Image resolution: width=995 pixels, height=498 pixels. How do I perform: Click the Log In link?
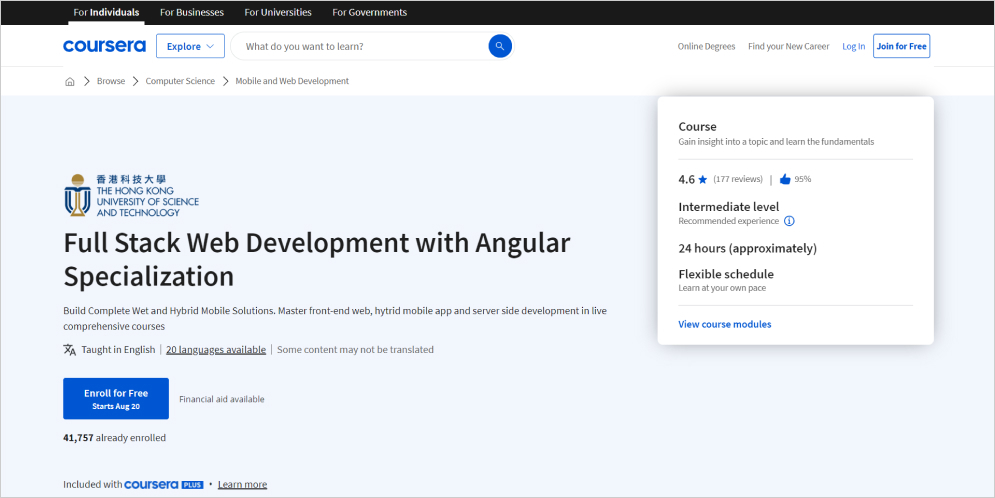[x=853, y=46]
